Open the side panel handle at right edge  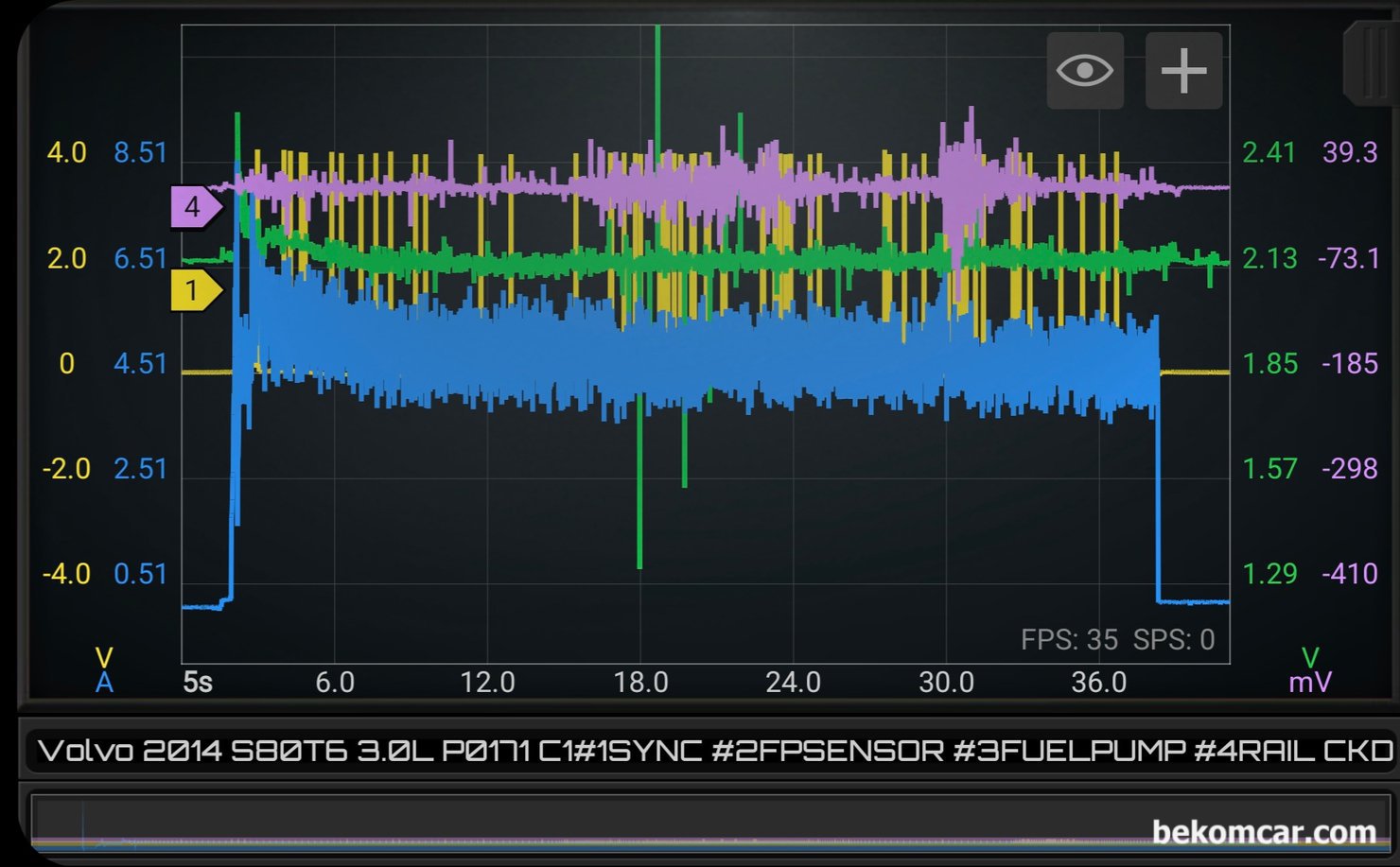tap(1372, 64)
